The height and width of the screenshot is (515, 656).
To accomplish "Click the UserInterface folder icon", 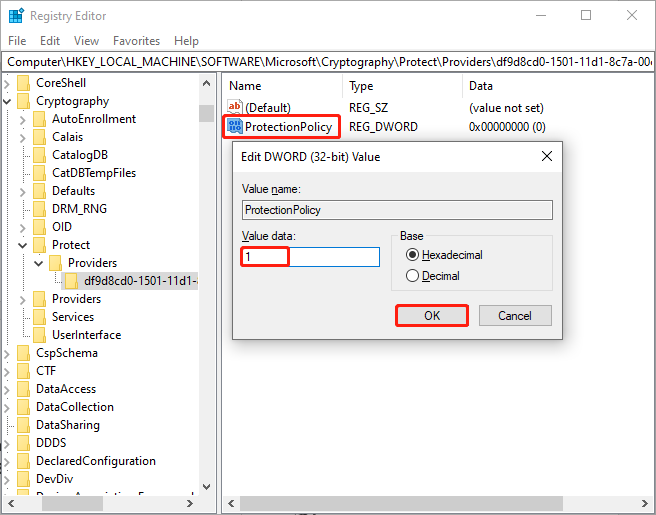I will (39, 335).
